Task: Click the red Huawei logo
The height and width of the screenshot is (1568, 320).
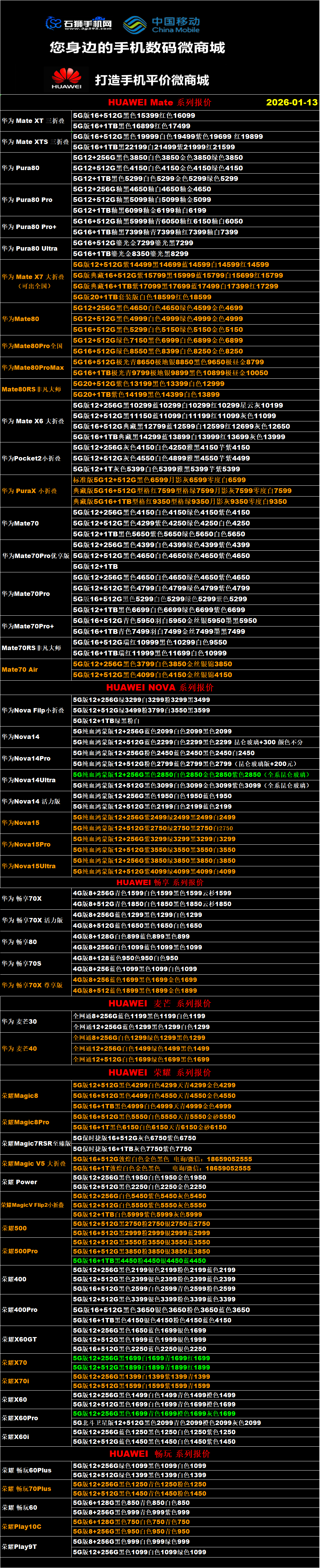Action: coord(66,79)
